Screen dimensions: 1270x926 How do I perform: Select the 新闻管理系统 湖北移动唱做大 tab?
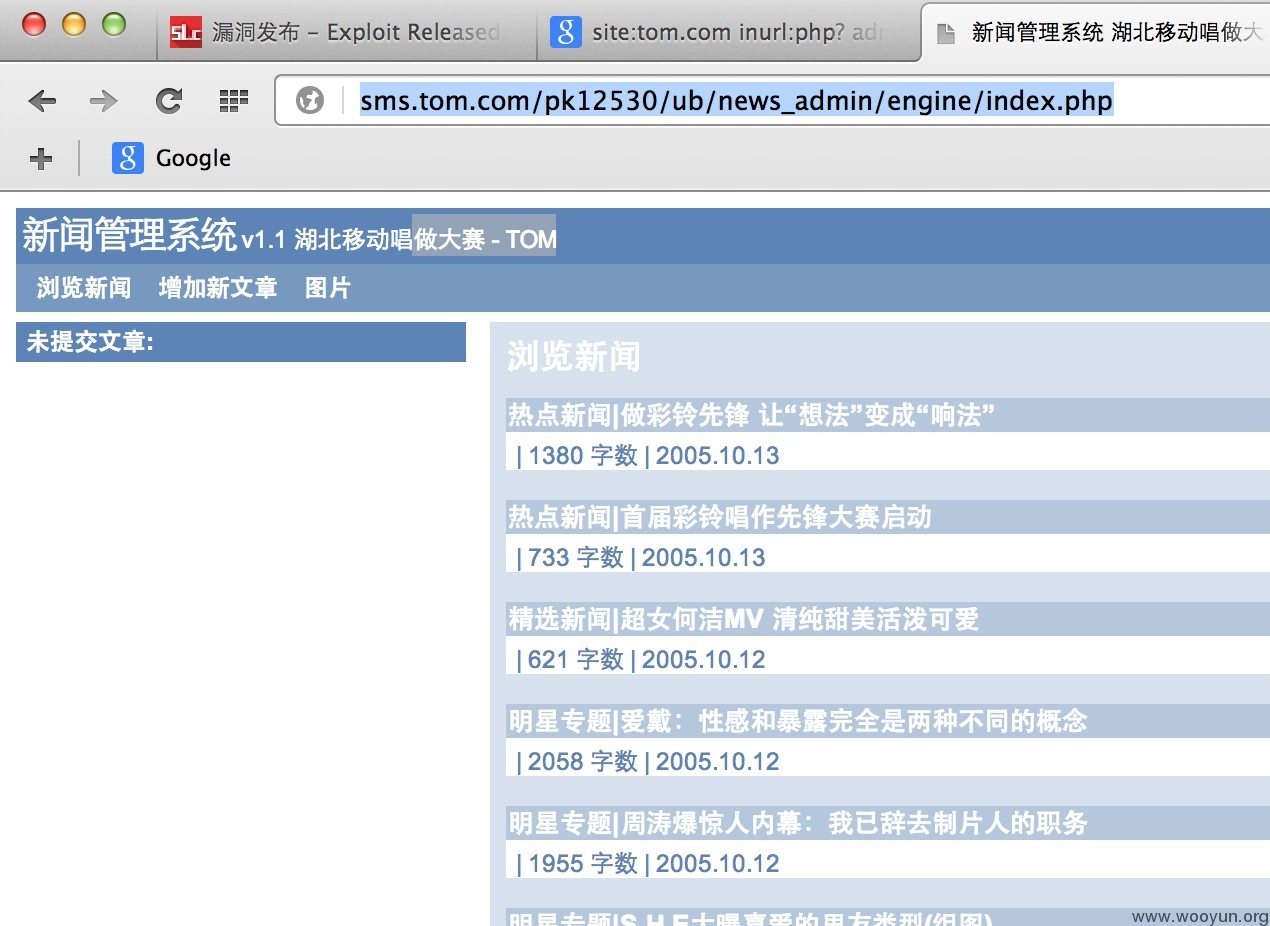[1097, 32]
